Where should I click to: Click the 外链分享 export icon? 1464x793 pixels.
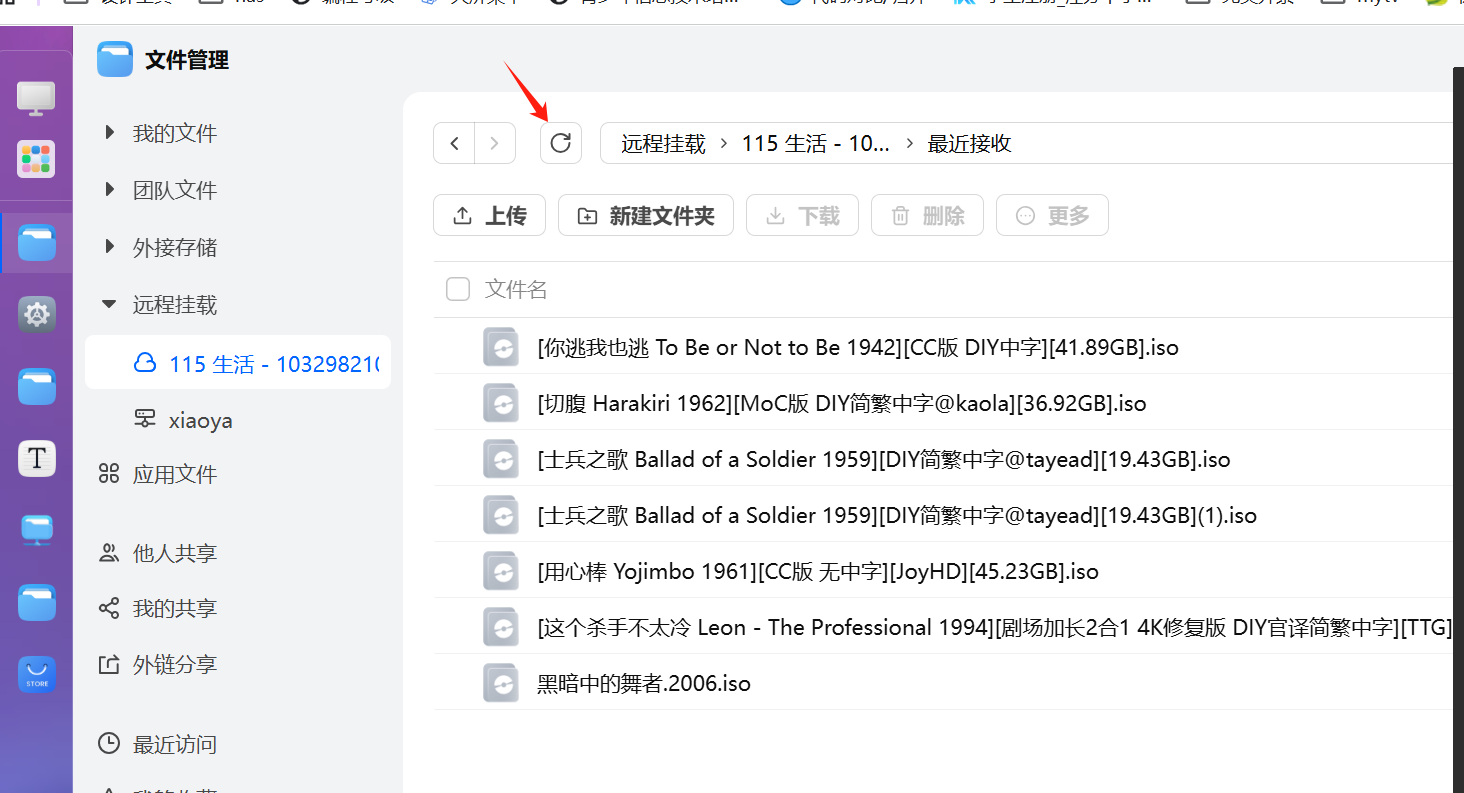tap(109, 664)
